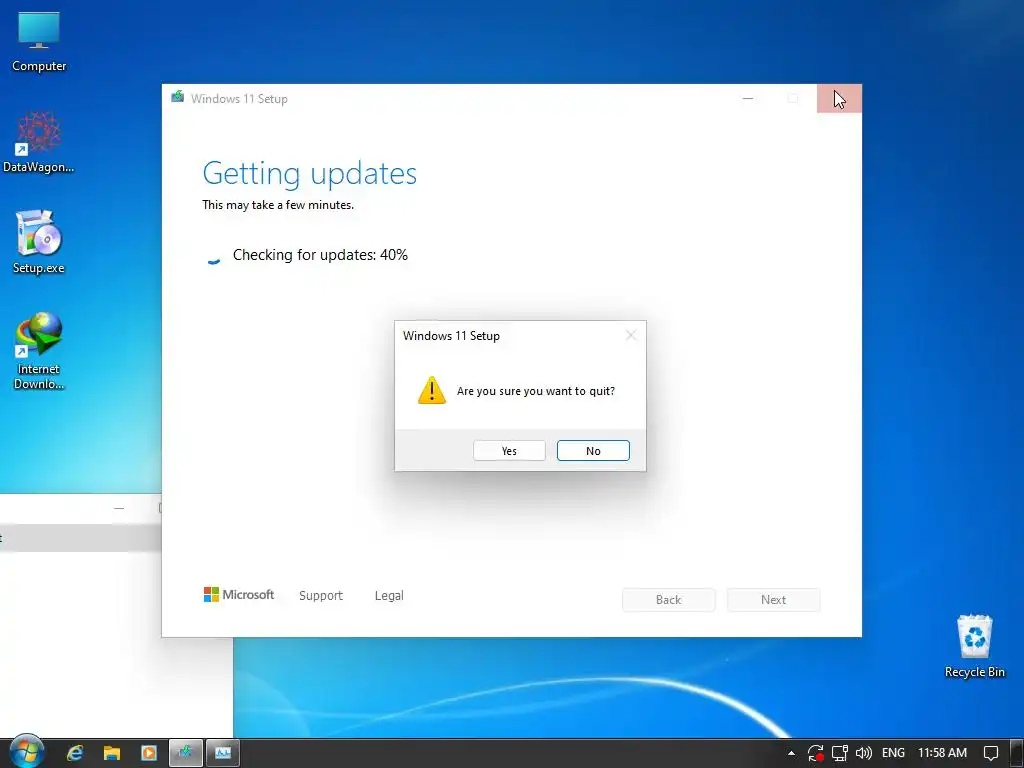Screen dimensions: 1024x768
Task: Open the media player taskbar icon
Action: coord(149,753)
